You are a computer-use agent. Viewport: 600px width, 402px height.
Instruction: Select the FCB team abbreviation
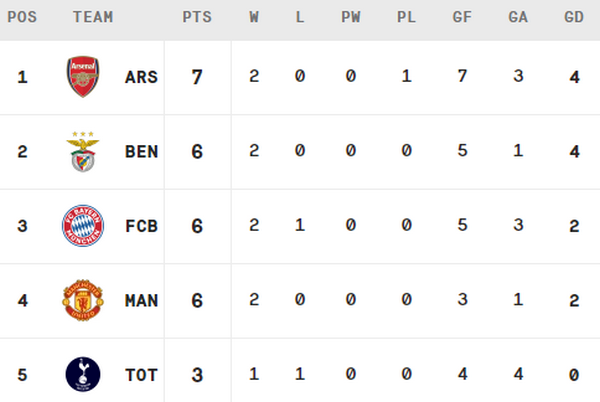142,226
